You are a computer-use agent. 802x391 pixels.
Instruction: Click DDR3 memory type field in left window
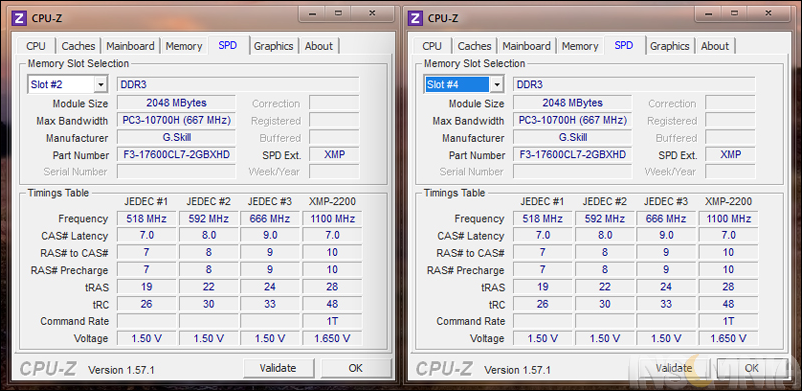click(x=238, y=84)
